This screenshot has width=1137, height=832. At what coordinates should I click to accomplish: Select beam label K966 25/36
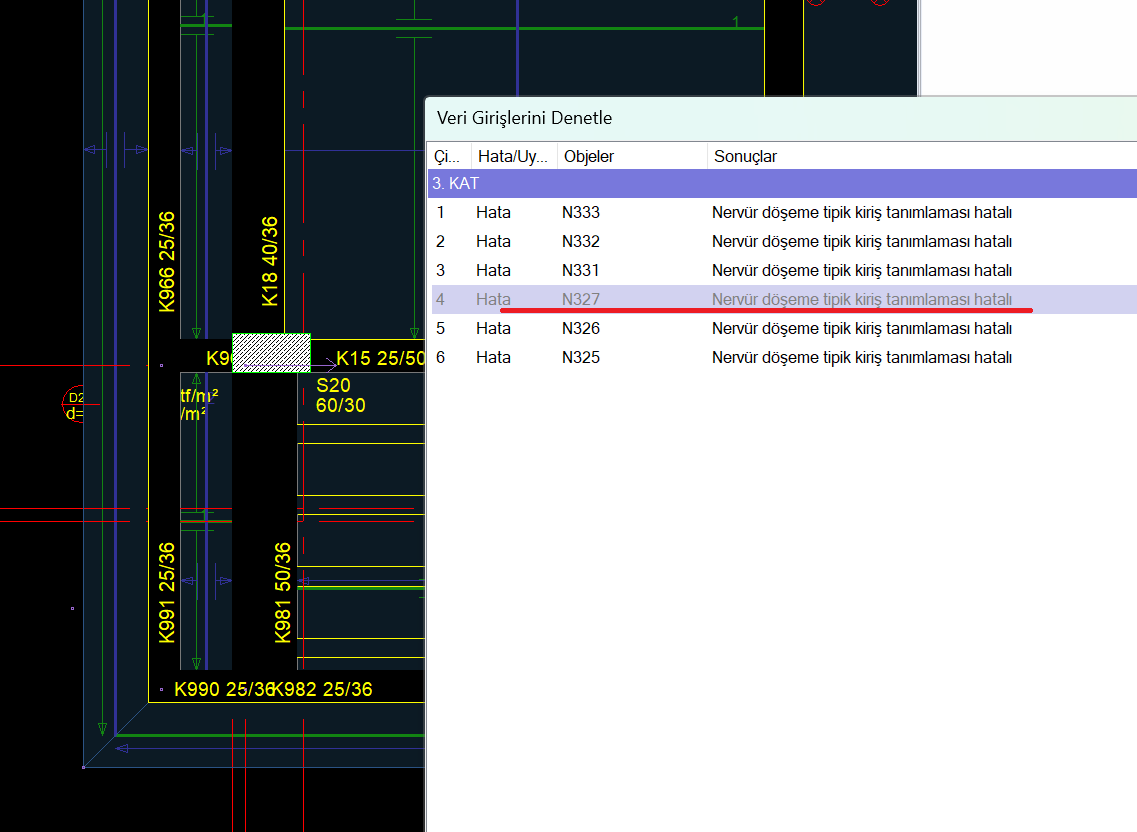pos(167,261)
